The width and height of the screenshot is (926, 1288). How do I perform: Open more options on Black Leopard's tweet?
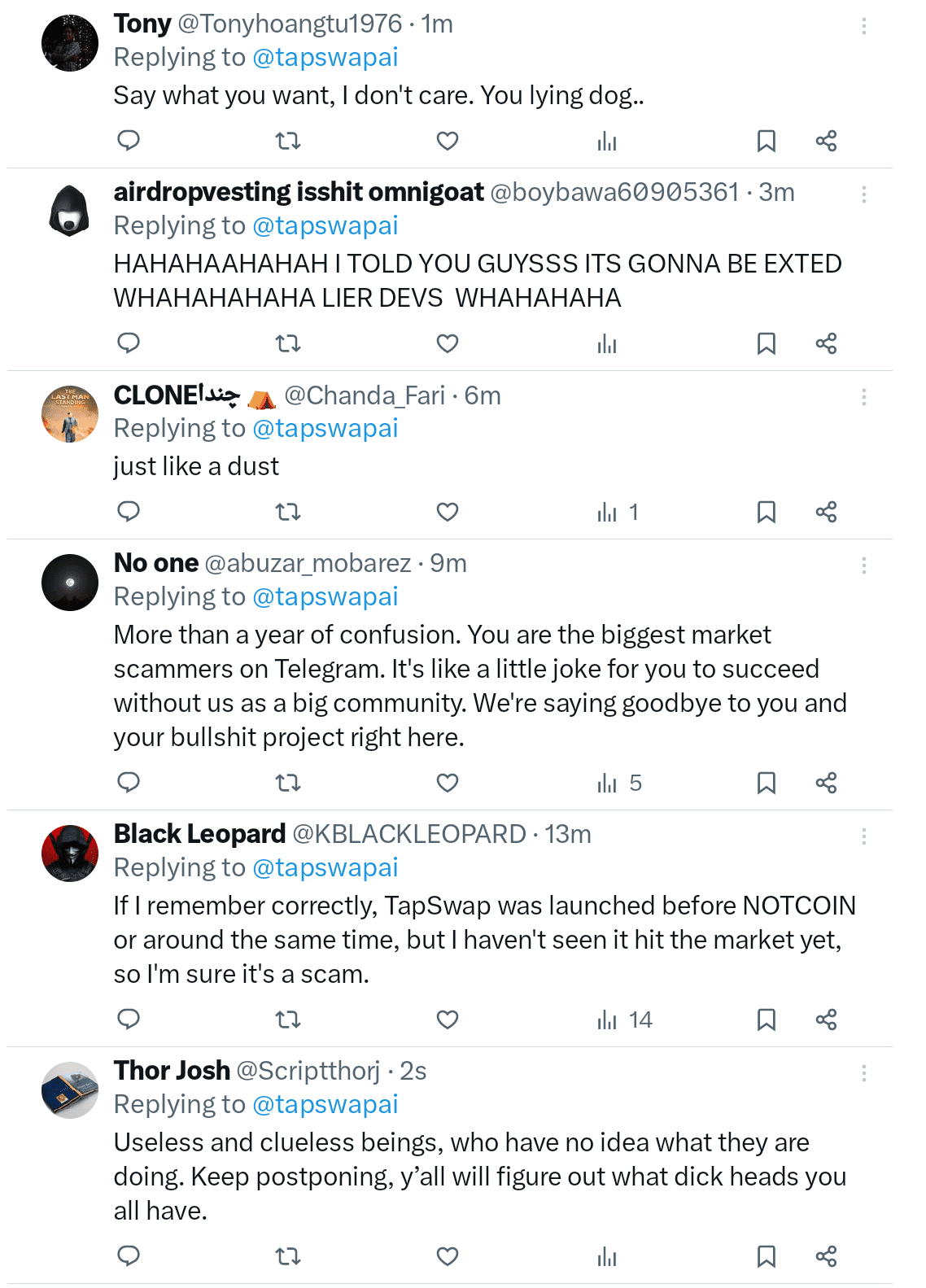click(x=863, y=836)
